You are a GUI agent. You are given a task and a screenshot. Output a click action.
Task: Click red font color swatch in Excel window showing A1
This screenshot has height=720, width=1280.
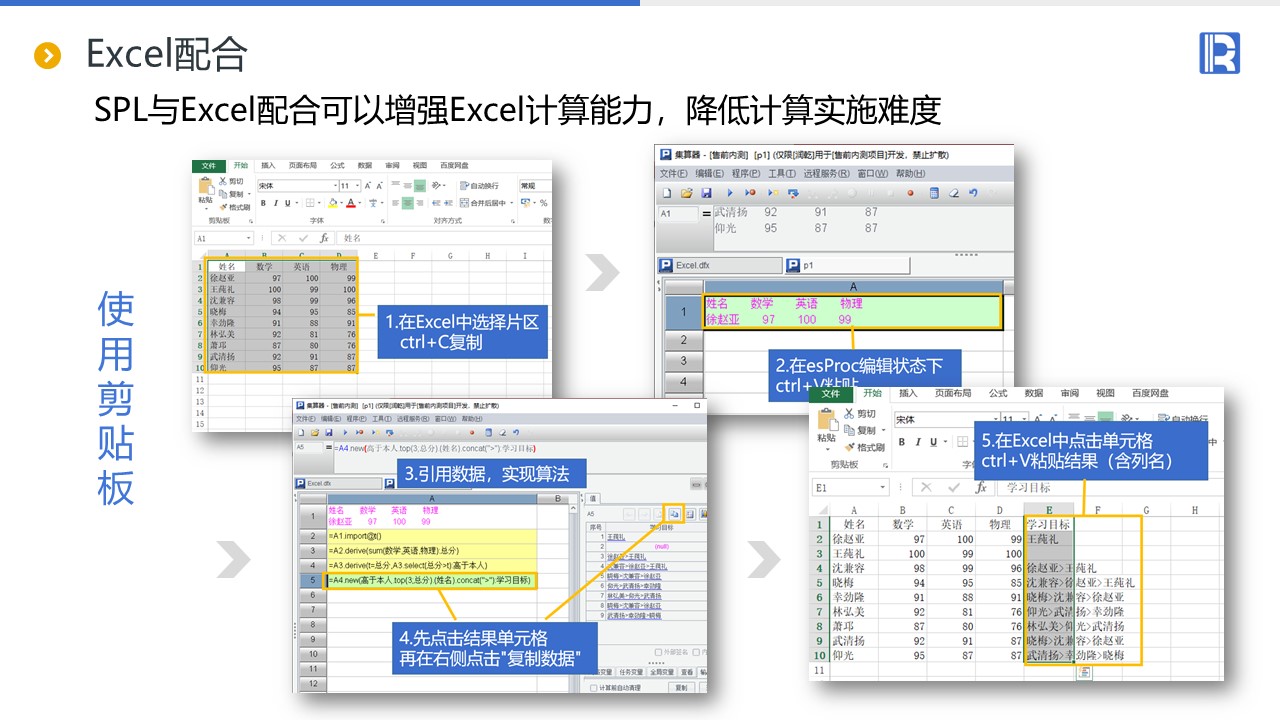[351, 203]
